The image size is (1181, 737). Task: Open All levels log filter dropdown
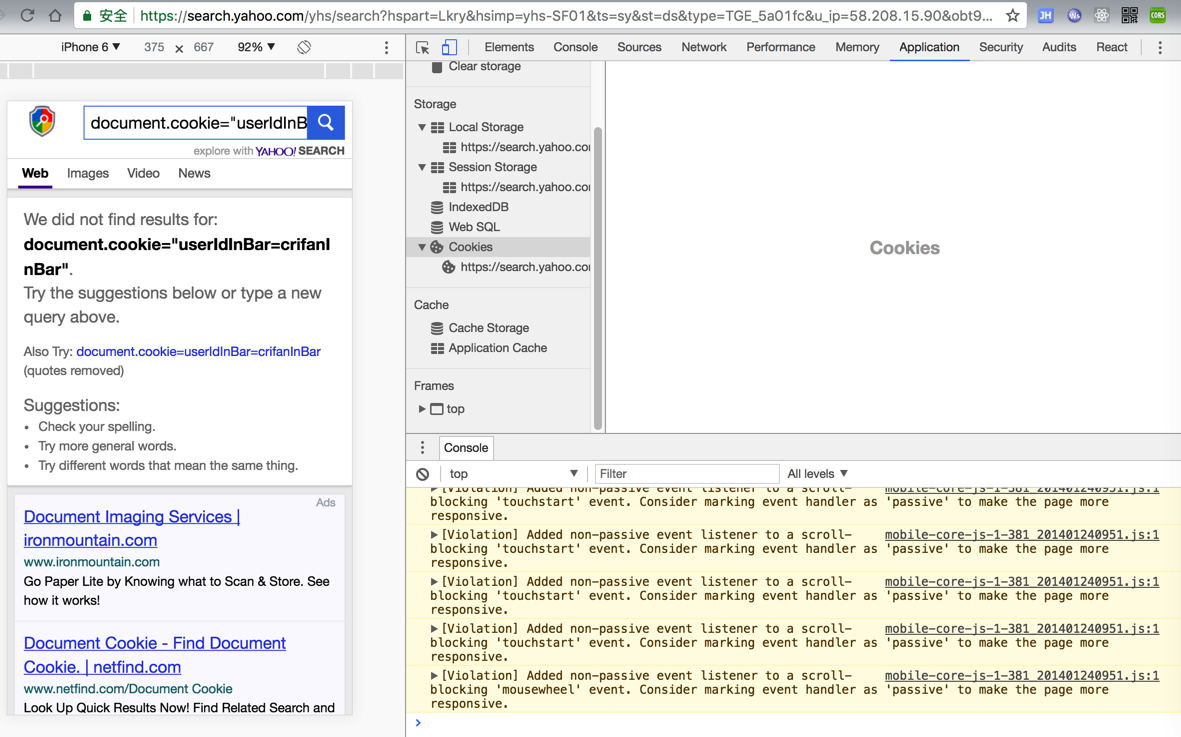point(817,474)
